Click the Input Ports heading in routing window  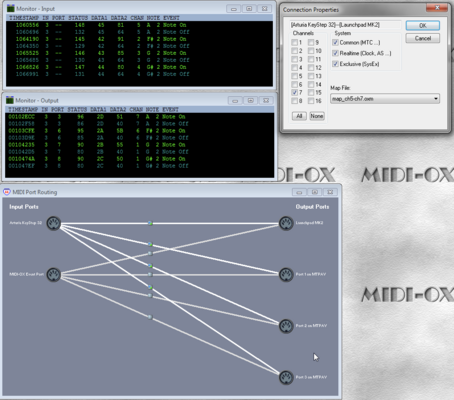(x=24, y=207)
